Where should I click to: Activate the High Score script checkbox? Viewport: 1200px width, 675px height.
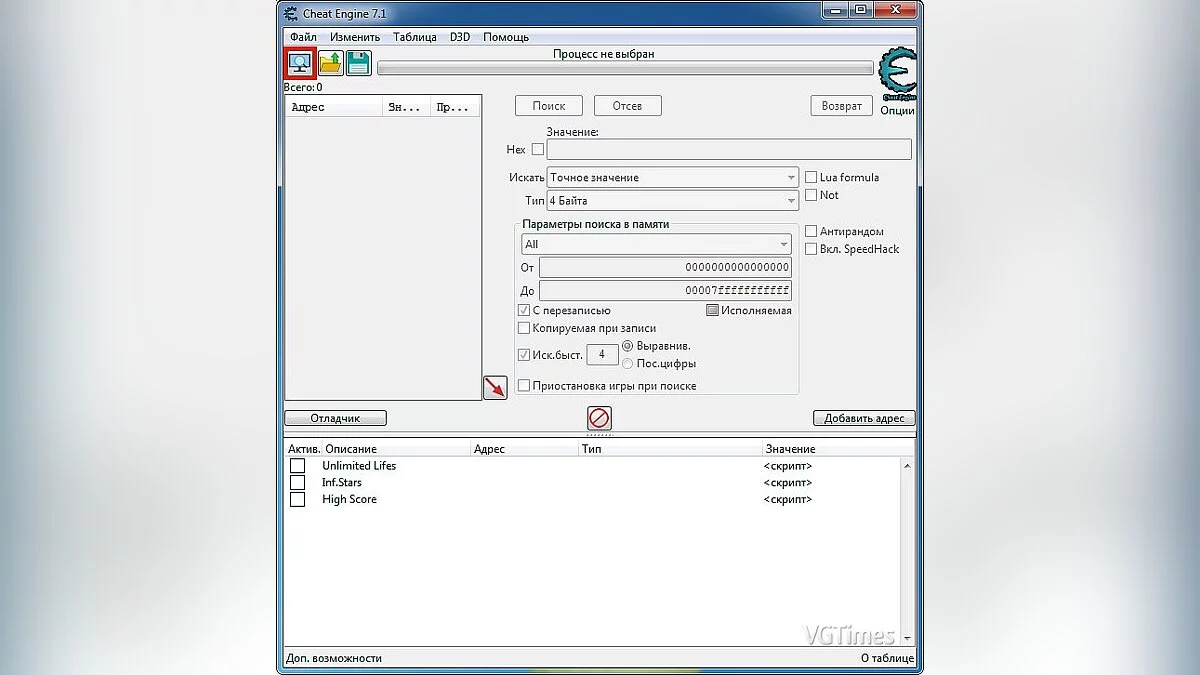click(297, 499)
